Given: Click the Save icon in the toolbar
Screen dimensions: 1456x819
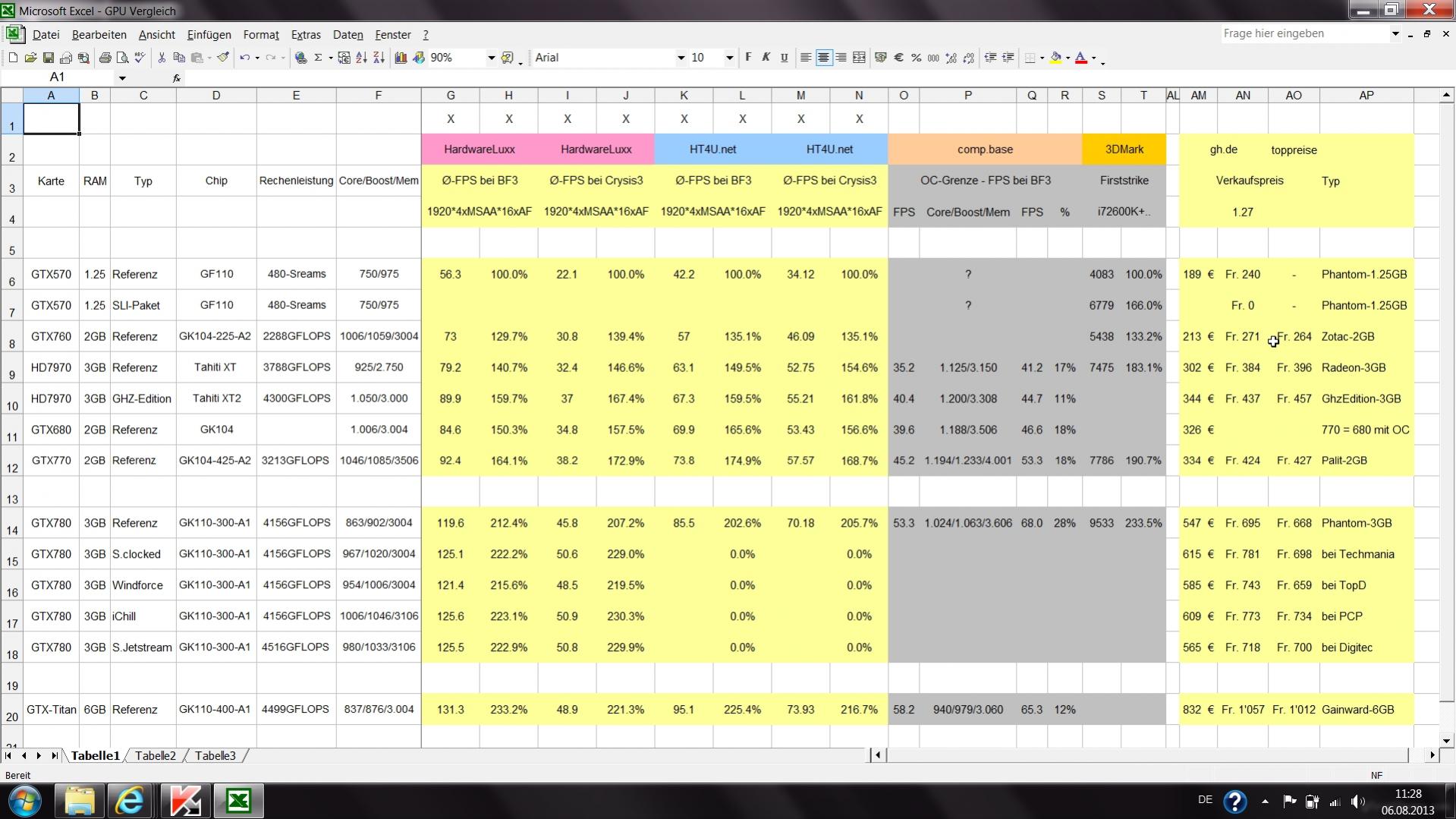Looking at the screenshot, I should [x=48, y=58].
